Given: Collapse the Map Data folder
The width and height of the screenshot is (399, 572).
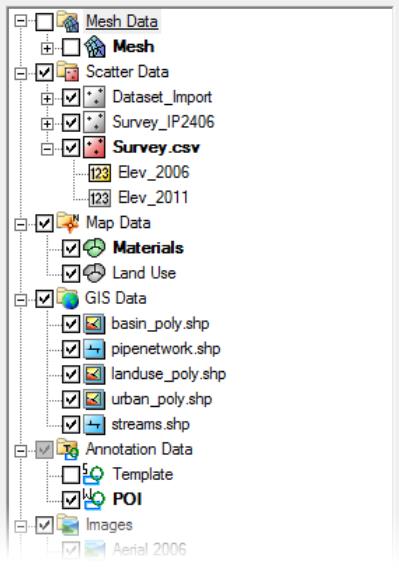Looking at the screenshot, I should [21, 224].
